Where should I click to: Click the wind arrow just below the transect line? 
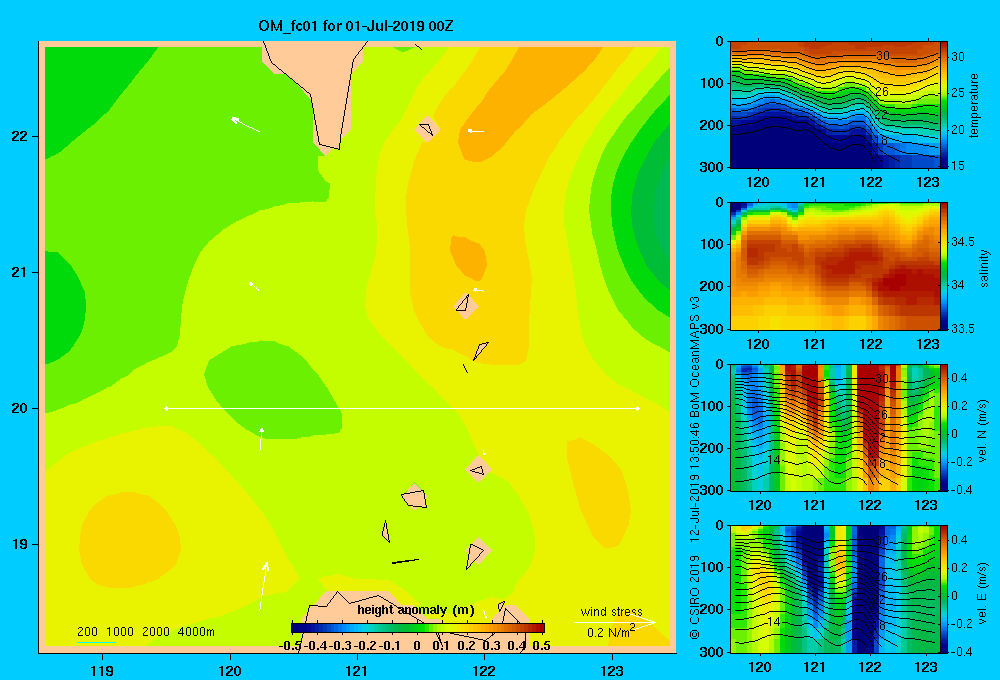pos(261,439)
